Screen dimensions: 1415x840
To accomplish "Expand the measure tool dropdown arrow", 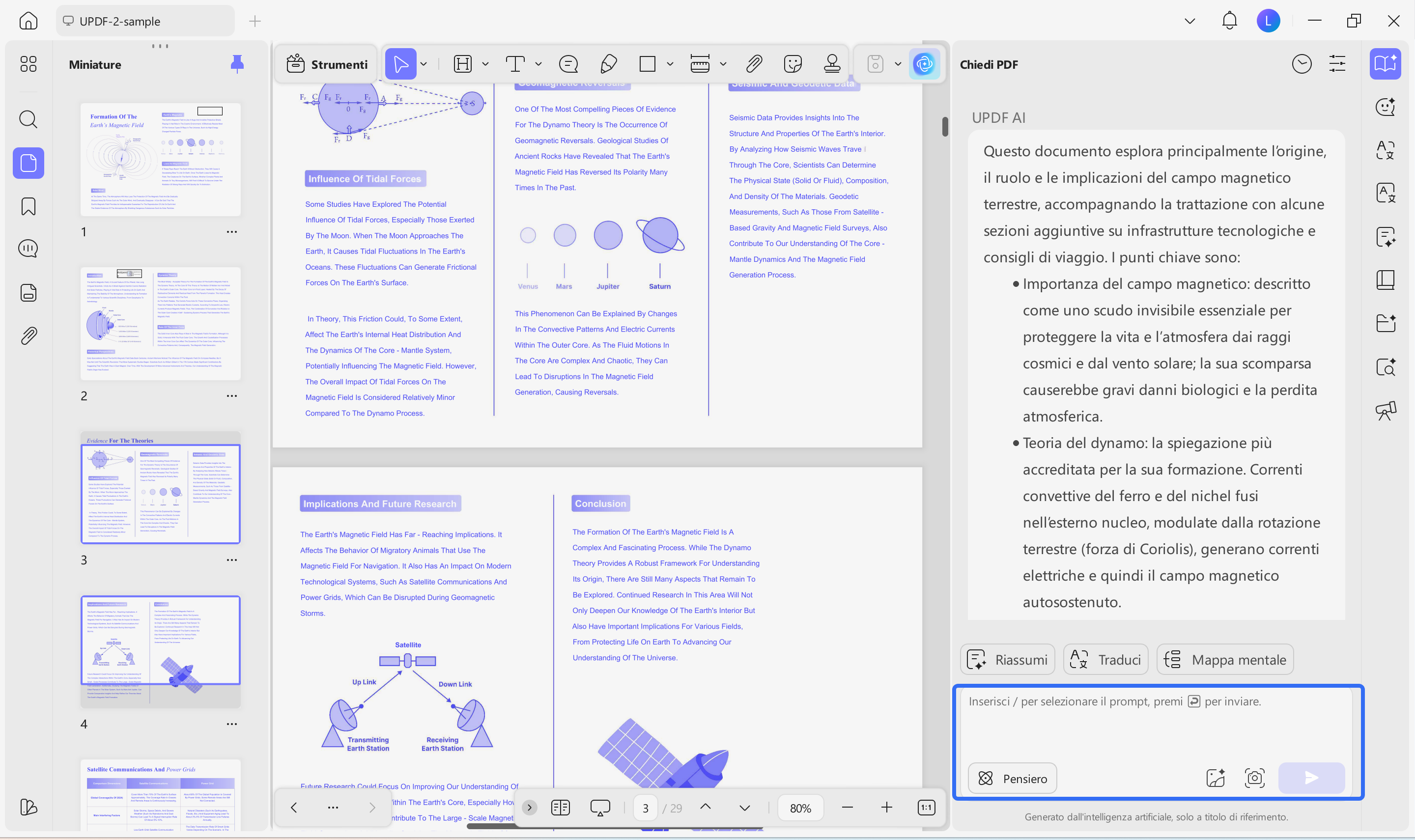I will [723, 64].
